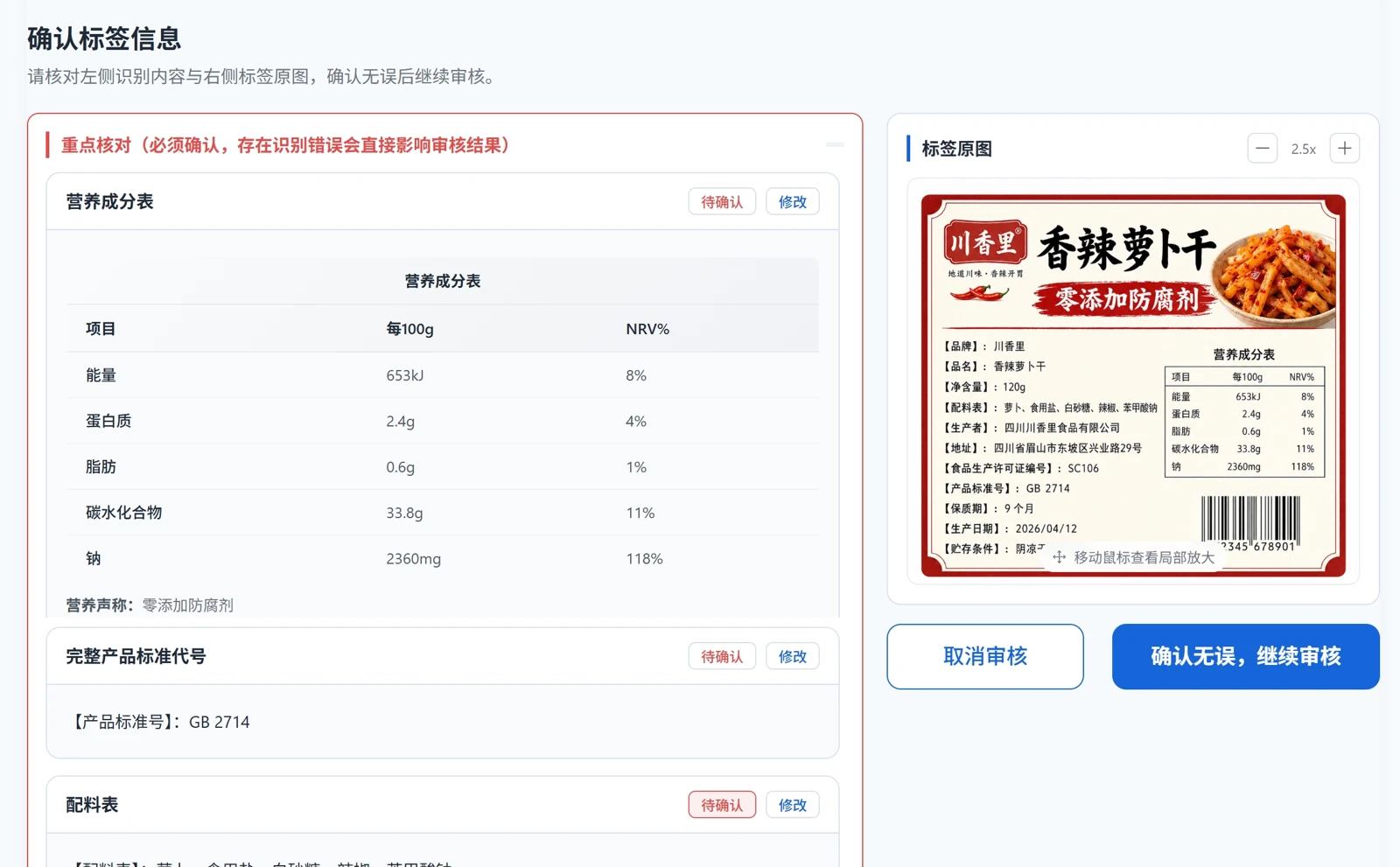Click the 重点核对 red section heading

[x=285, y=145]
